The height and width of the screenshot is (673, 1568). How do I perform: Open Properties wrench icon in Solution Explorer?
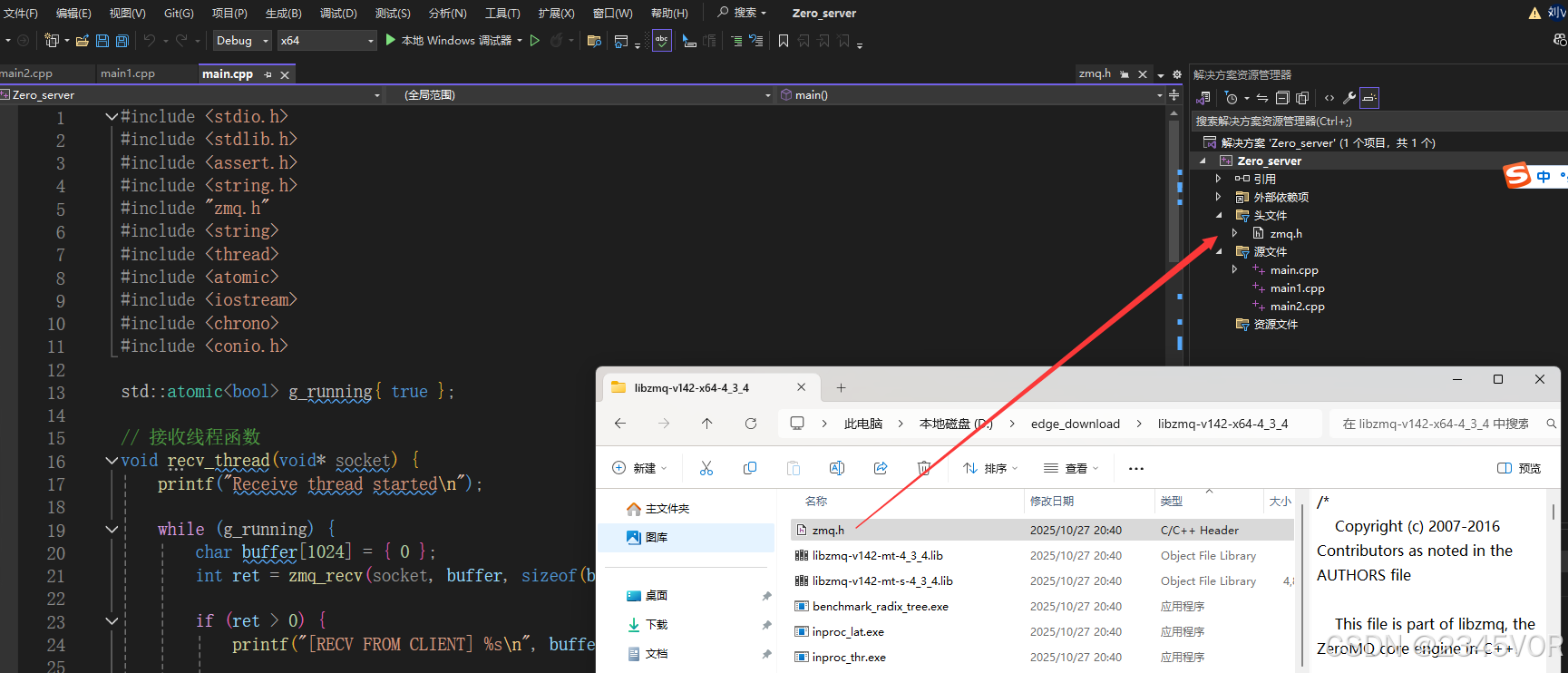point(1349,98)
